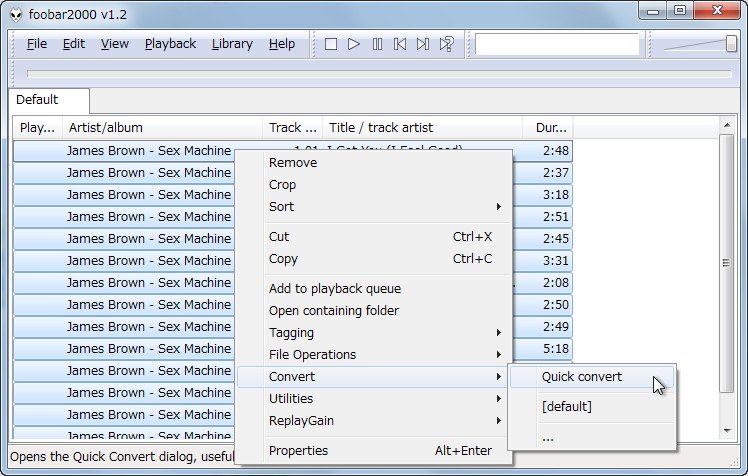Click the Play... column header

click(x=37, y=127)
